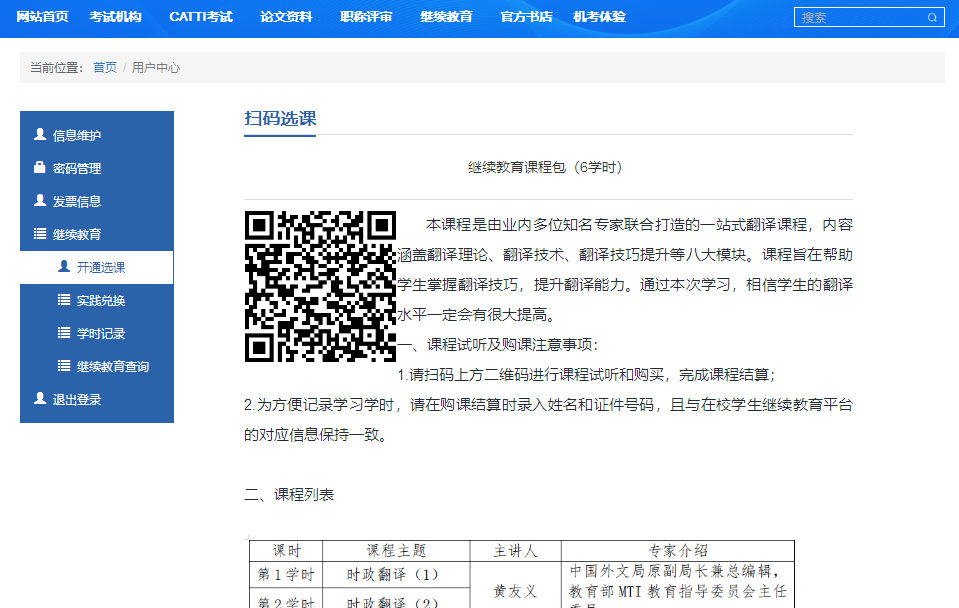This screenshot has width=959, height=608.
Task: Click 继续教育课程包（6学时）title
Action: tap(548, 167)
